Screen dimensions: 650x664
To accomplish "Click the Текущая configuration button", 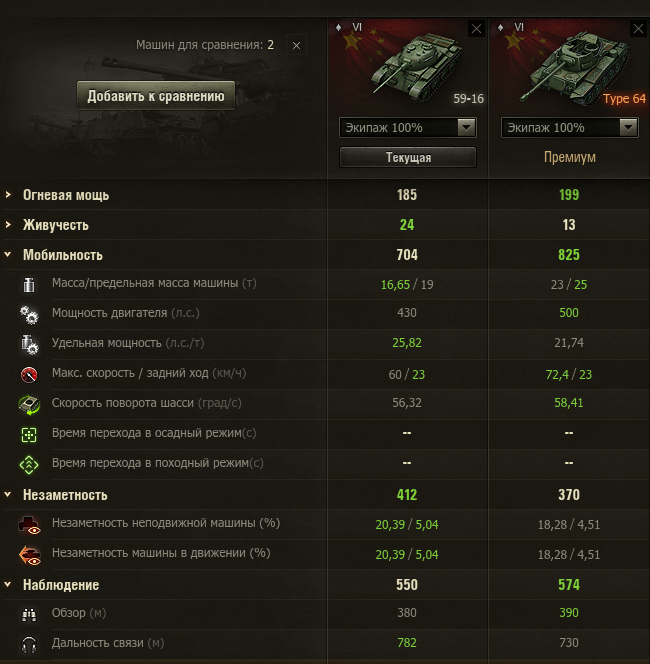I will [x=408, y=158].
